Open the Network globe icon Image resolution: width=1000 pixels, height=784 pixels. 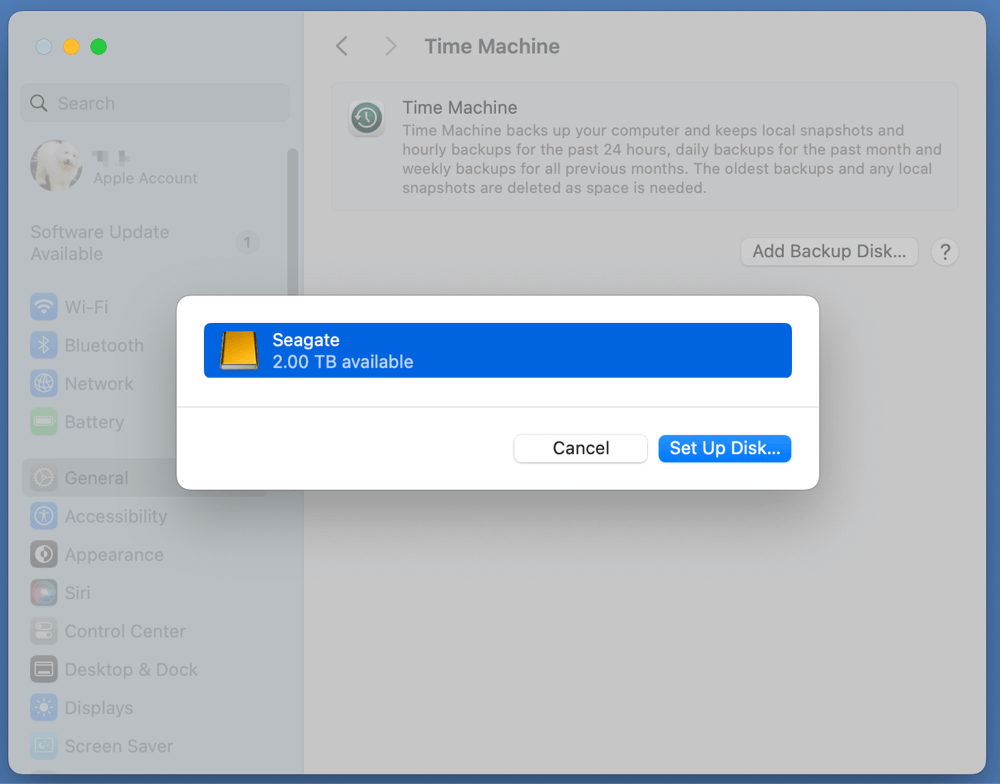click(44, 384)
